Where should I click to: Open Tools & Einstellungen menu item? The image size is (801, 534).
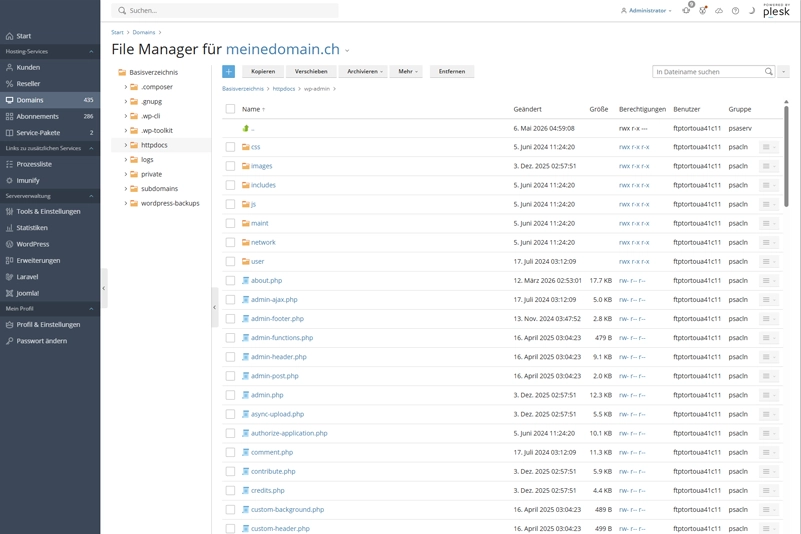point(48,212)
